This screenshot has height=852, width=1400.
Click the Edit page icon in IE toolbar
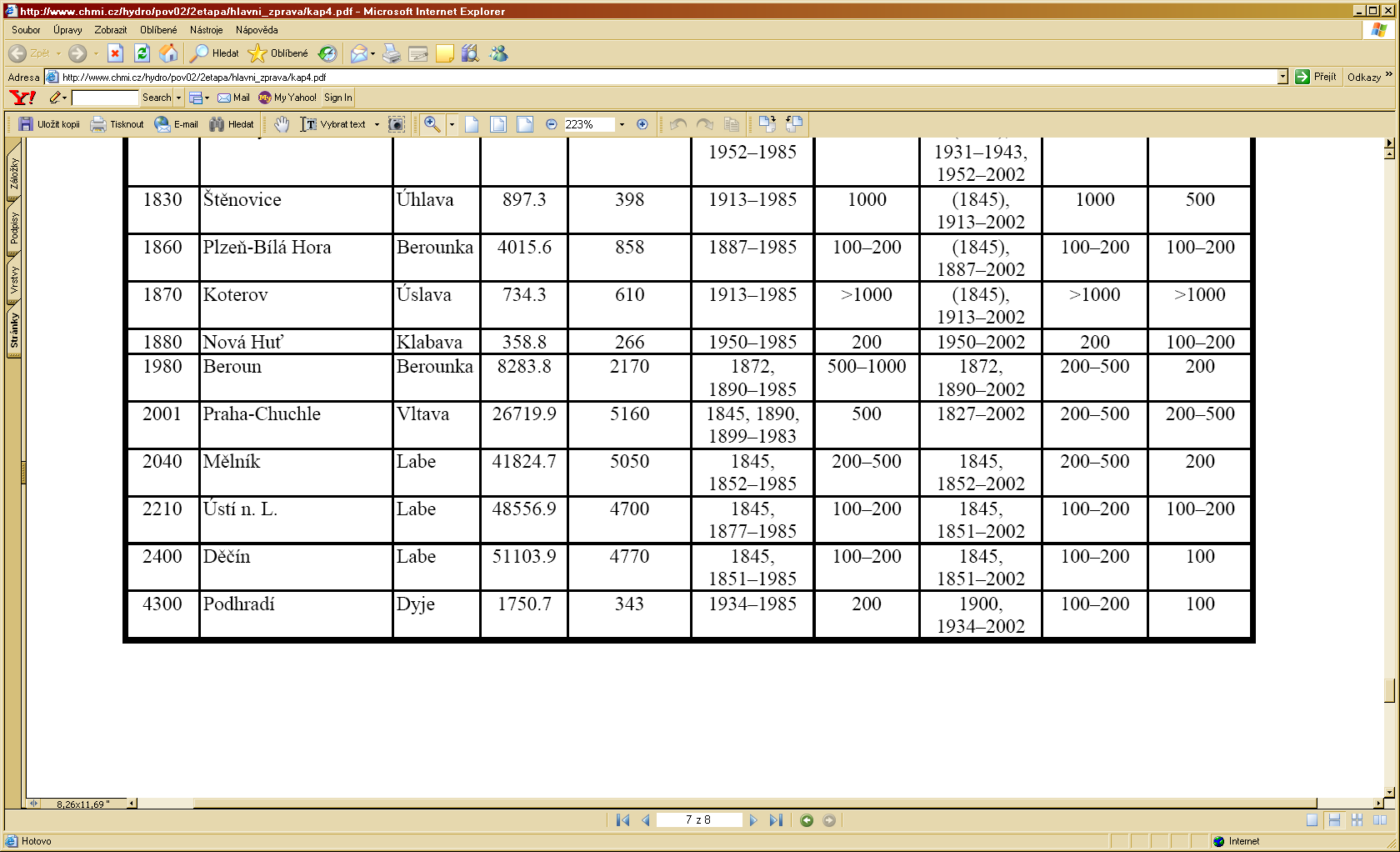click(x=418, y=53)
